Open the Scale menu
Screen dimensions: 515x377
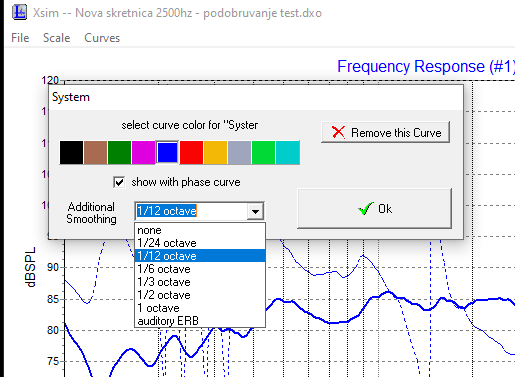(x=56, y=38)
